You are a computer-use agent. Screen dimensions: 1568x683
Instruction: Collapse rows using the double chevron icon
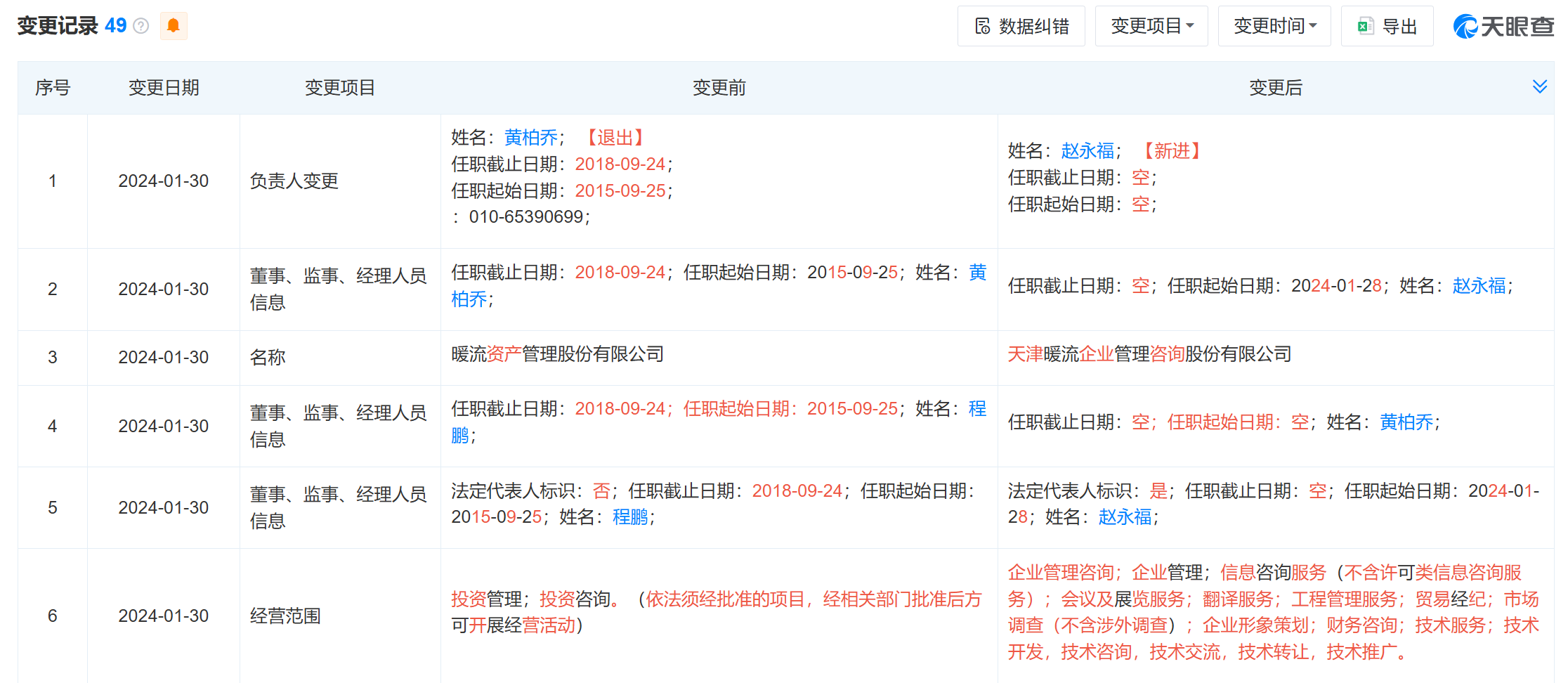pyautogui.click(x=1539, y=86)
